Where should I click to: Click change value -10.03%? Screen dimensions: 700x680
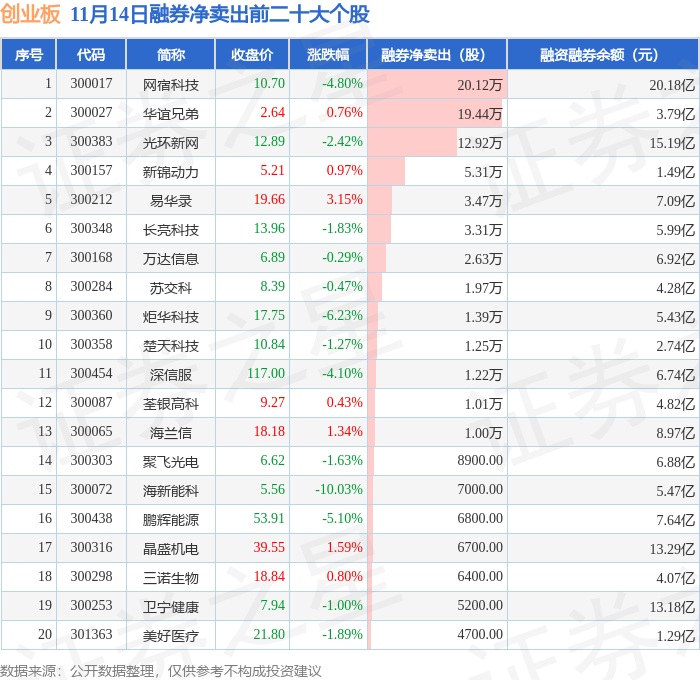(339, 490)
